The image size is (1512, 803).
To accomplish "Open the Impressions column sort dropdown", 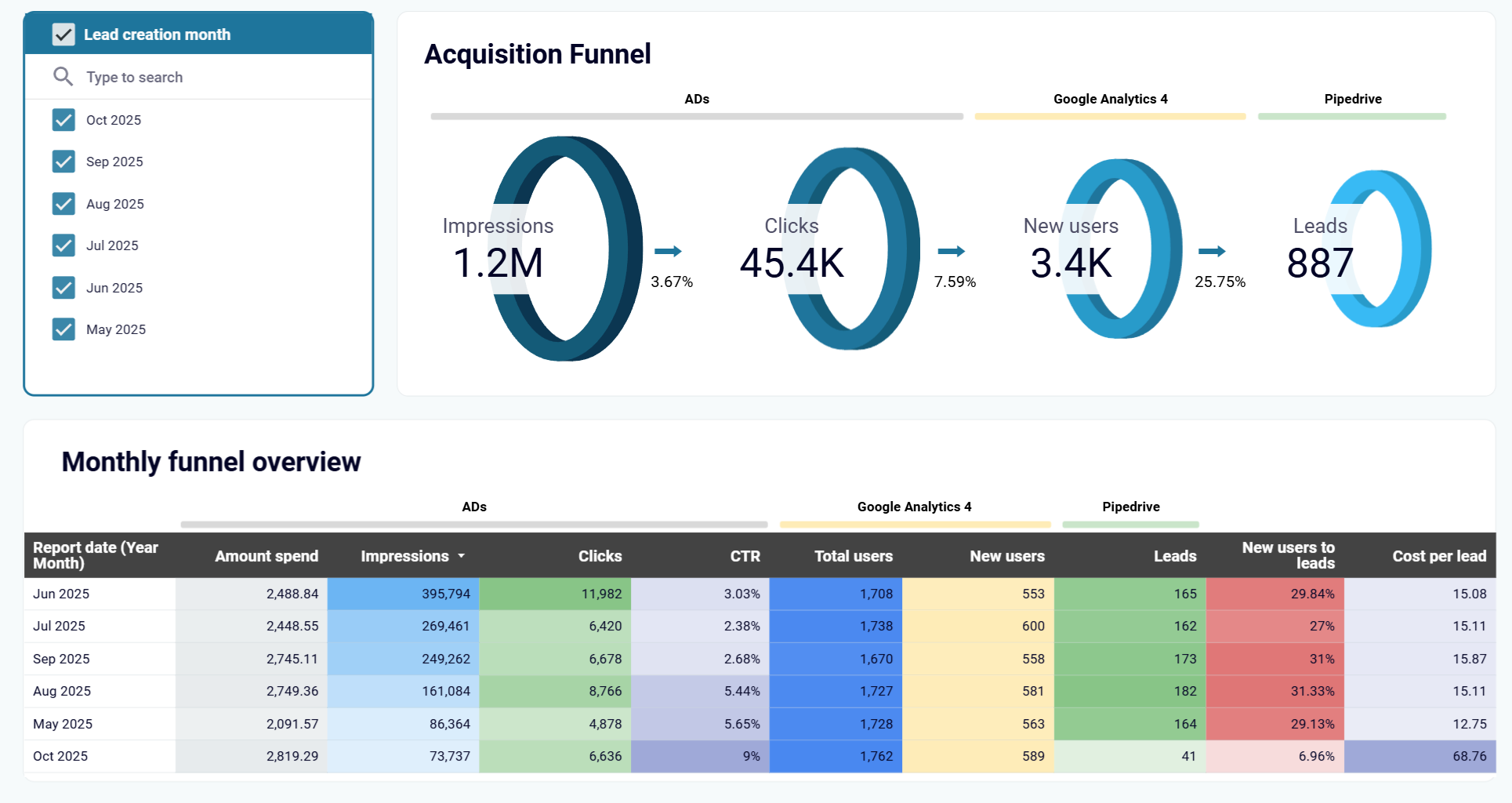I will (462, 556).
